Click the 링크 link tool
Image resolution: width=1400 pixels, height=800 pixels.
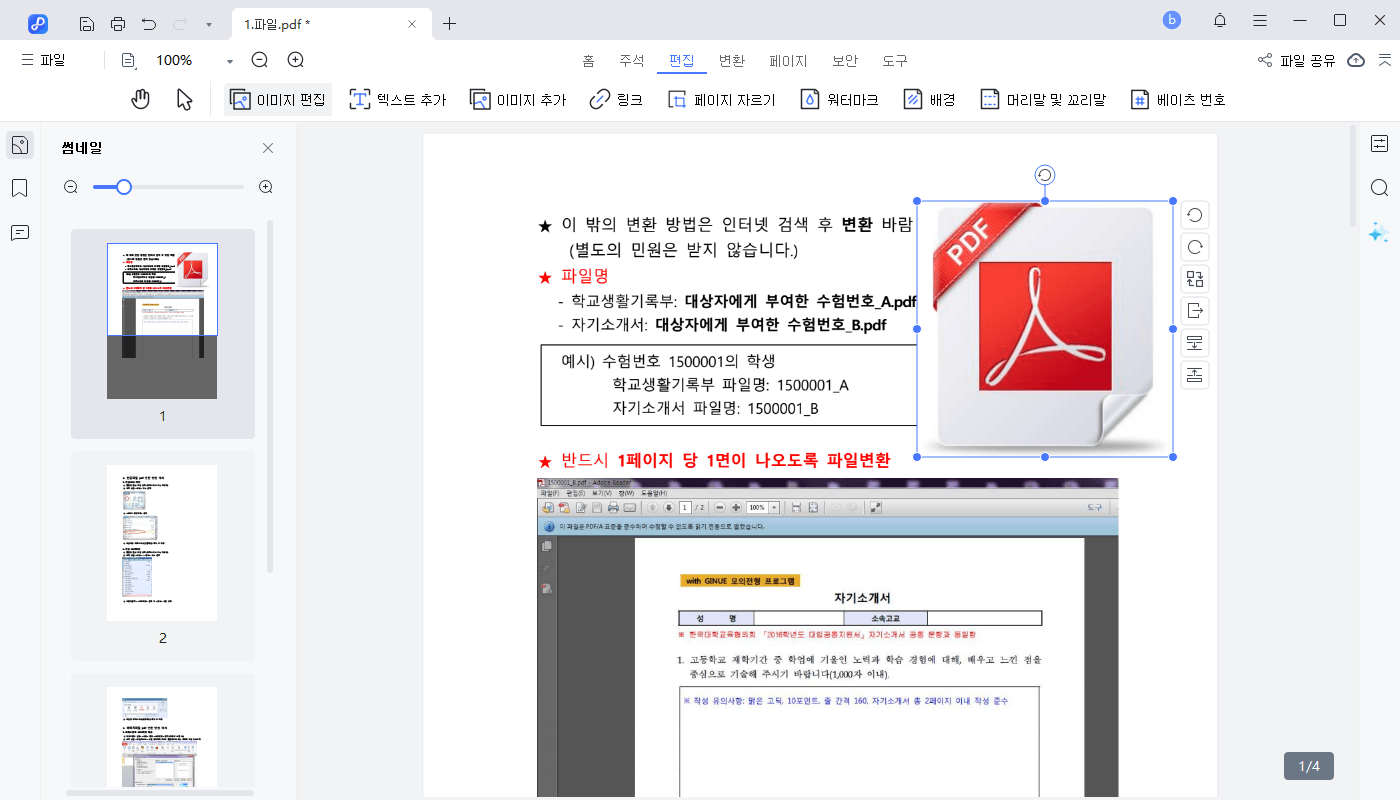(616, 99)
